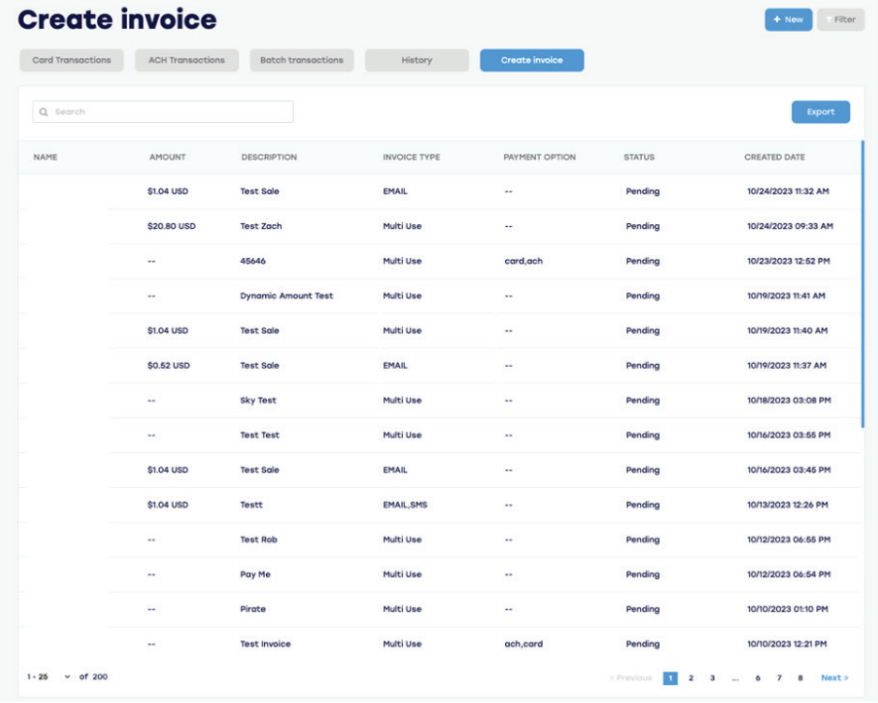Switch to the Card Transactions tab
878x703 pixels.
click(x=69, y=60)
